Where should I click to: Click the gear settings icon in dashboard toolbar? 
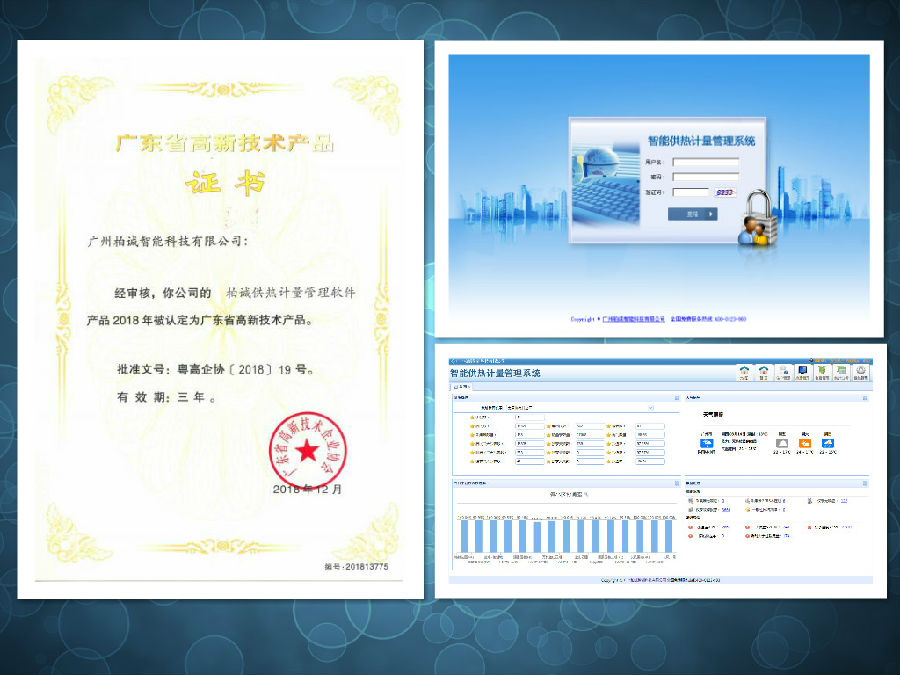point(861,372)
